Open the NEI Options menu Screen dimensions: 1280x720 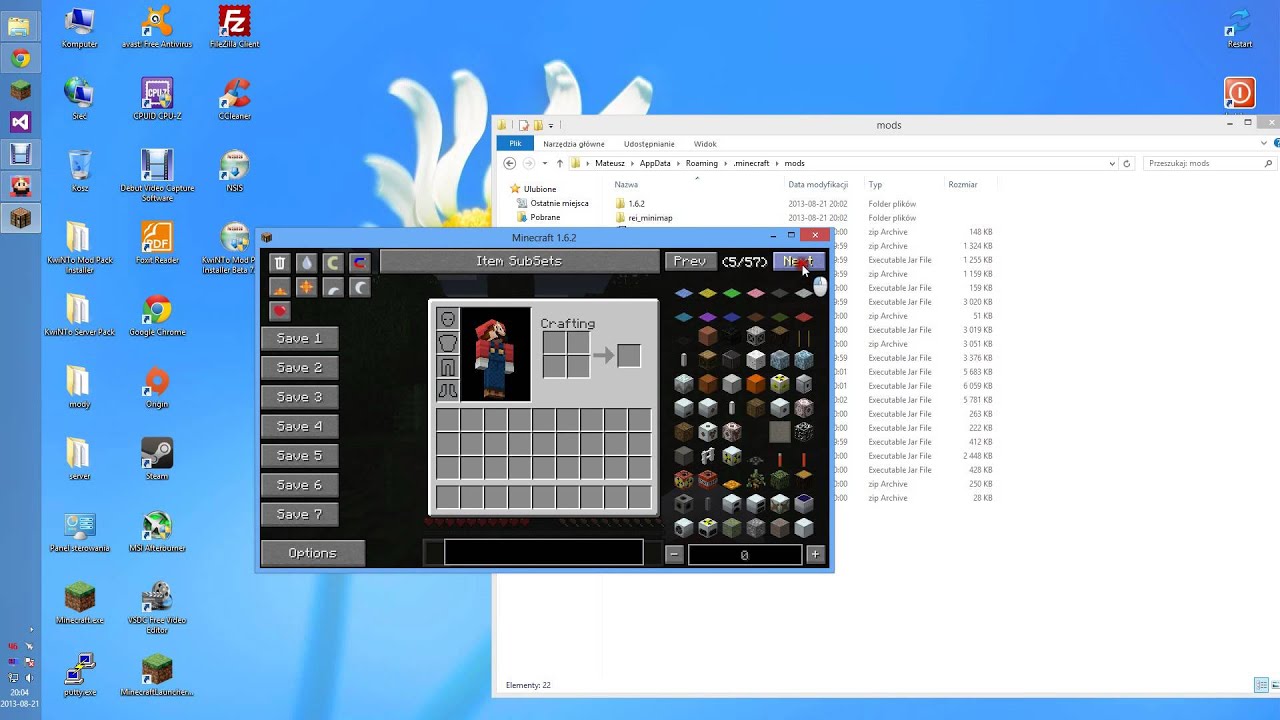(313, 553)
